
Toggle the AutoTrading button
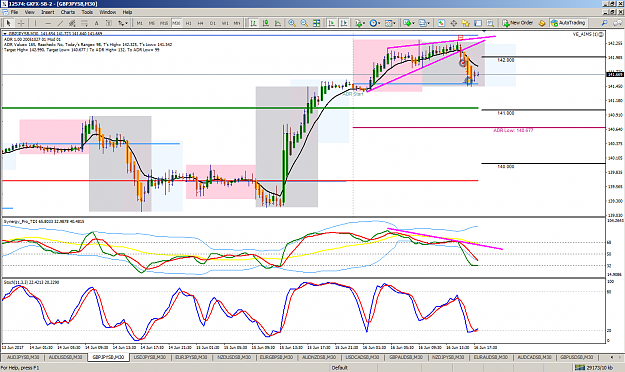pos(568,23)
